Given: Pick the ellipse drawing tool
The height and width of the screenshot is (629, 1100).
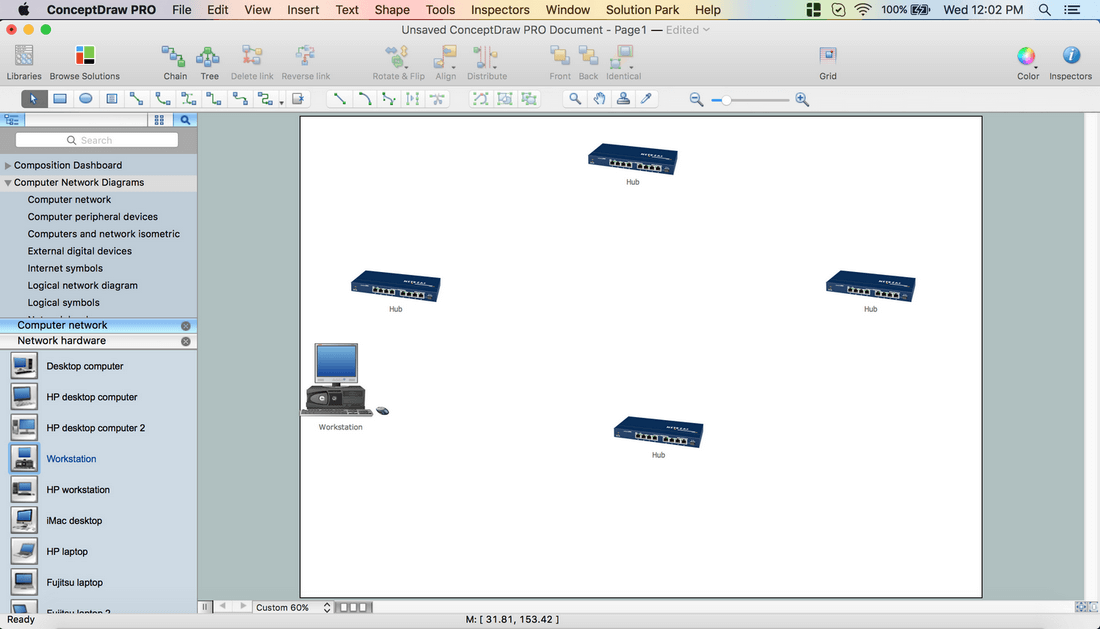Looking at the screenshot, I should (x=86, y=99).
